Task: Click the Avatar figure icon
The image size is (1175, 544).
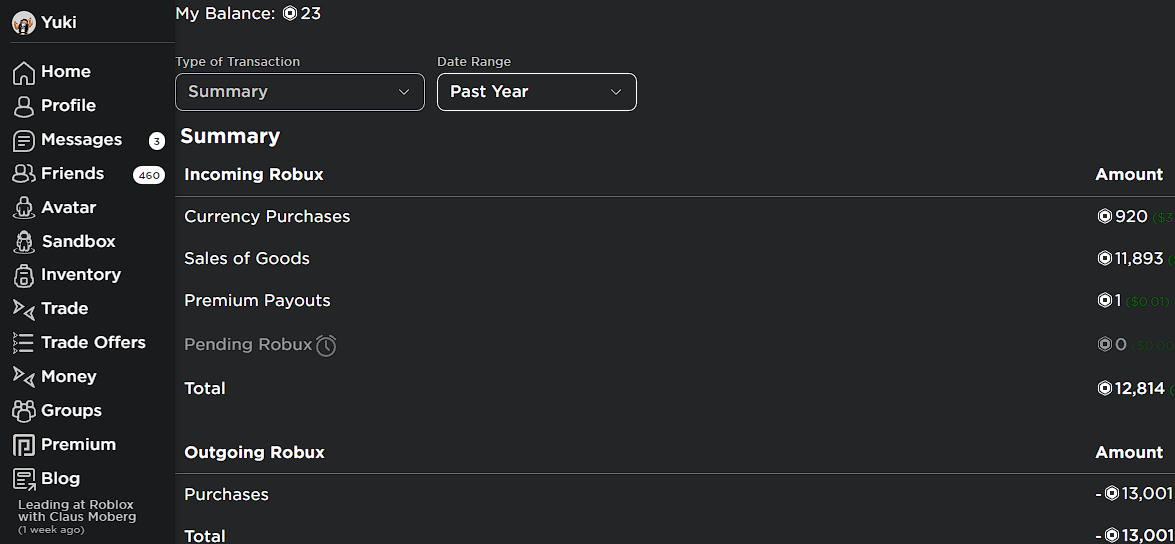Action: 24,208
